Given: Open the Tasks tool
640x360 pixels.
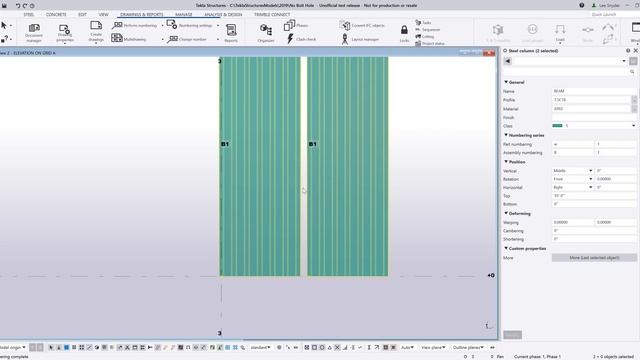Looking at the screenshot, I should pos(423,22).
